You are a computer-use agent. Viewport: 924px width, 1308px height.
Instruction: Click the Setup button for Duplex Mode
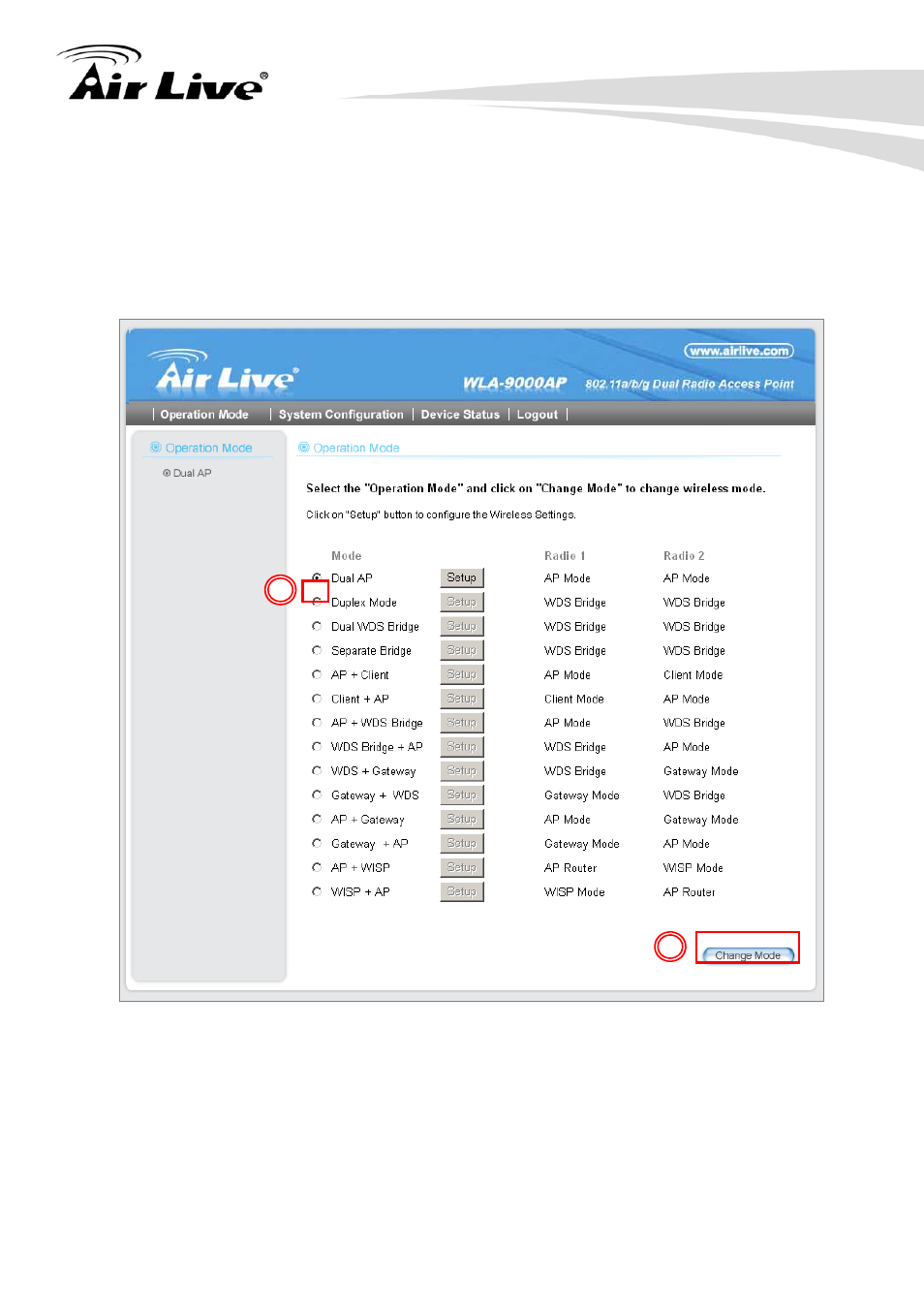[x=462, y=602]
